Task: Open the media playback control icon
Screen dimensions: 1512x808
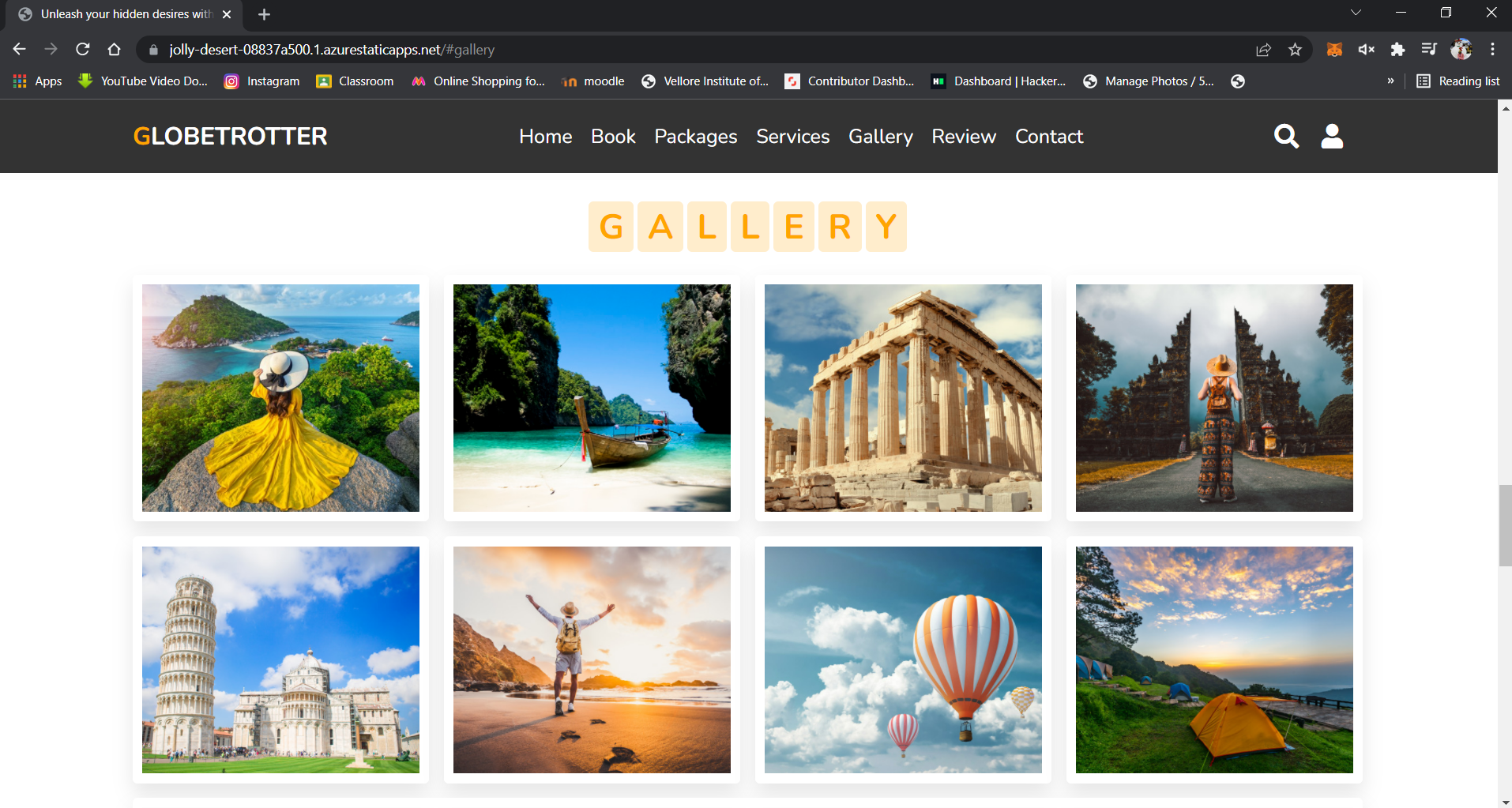Action: 1430,49
